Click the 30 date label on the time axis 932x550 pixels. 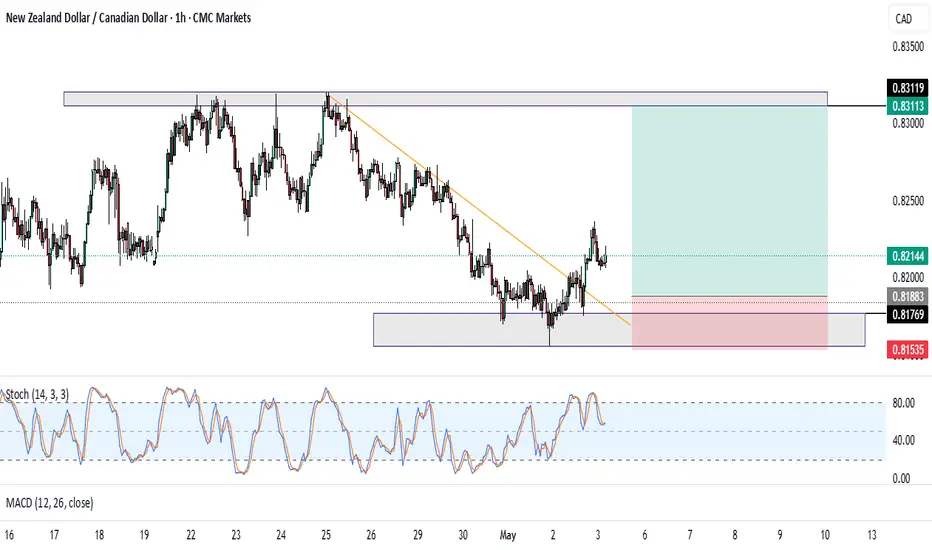pos(463,535)
